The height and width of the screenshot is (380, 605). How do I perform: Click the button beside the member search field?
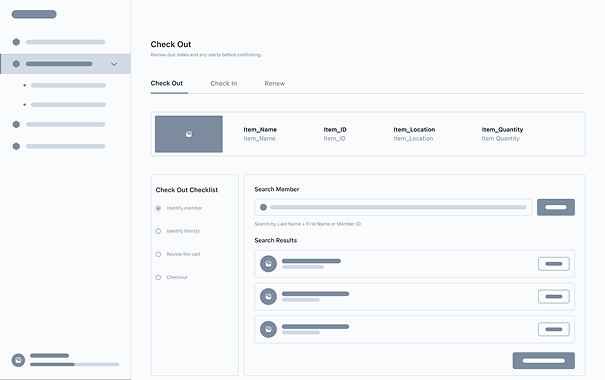click(x=556, y=207)
